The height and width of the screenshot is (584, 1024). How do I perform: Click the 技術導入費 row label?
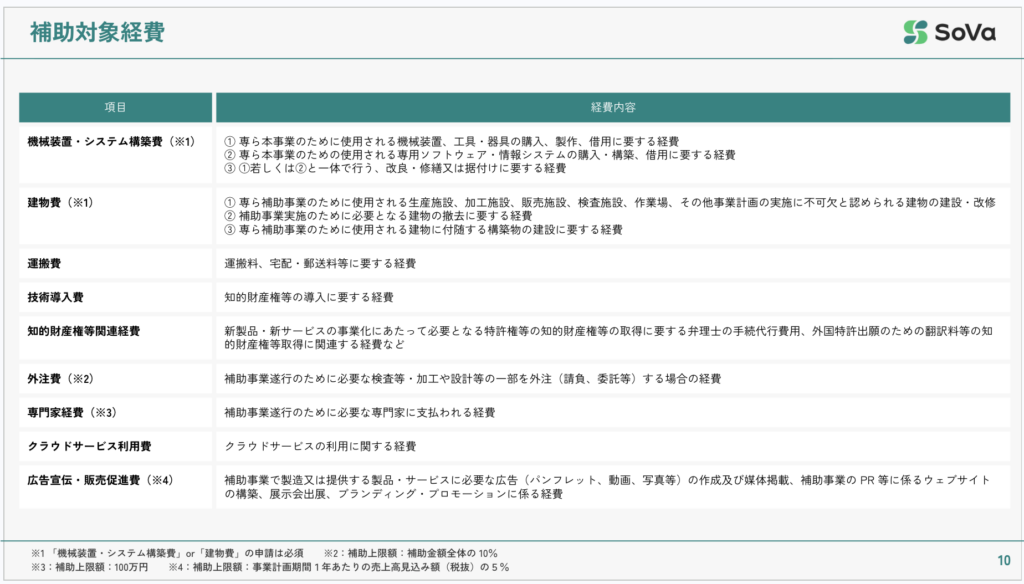[x=55, y=297]
